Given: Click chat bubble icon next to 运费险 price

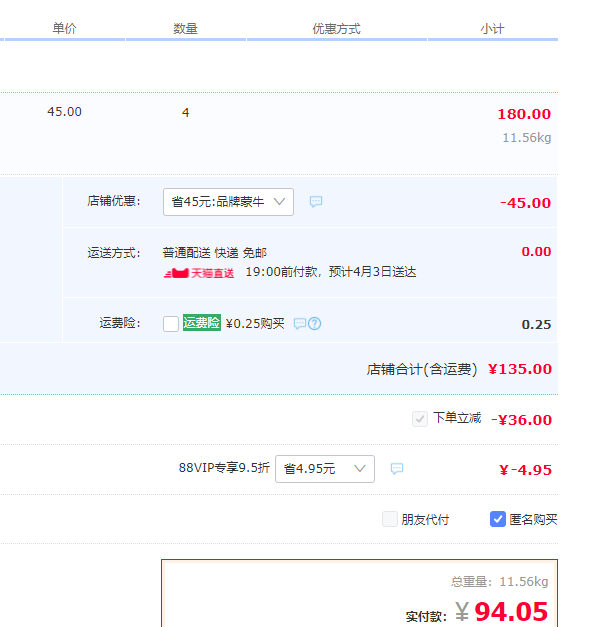Looking at the screenshot, I should (x=299, y=324).
